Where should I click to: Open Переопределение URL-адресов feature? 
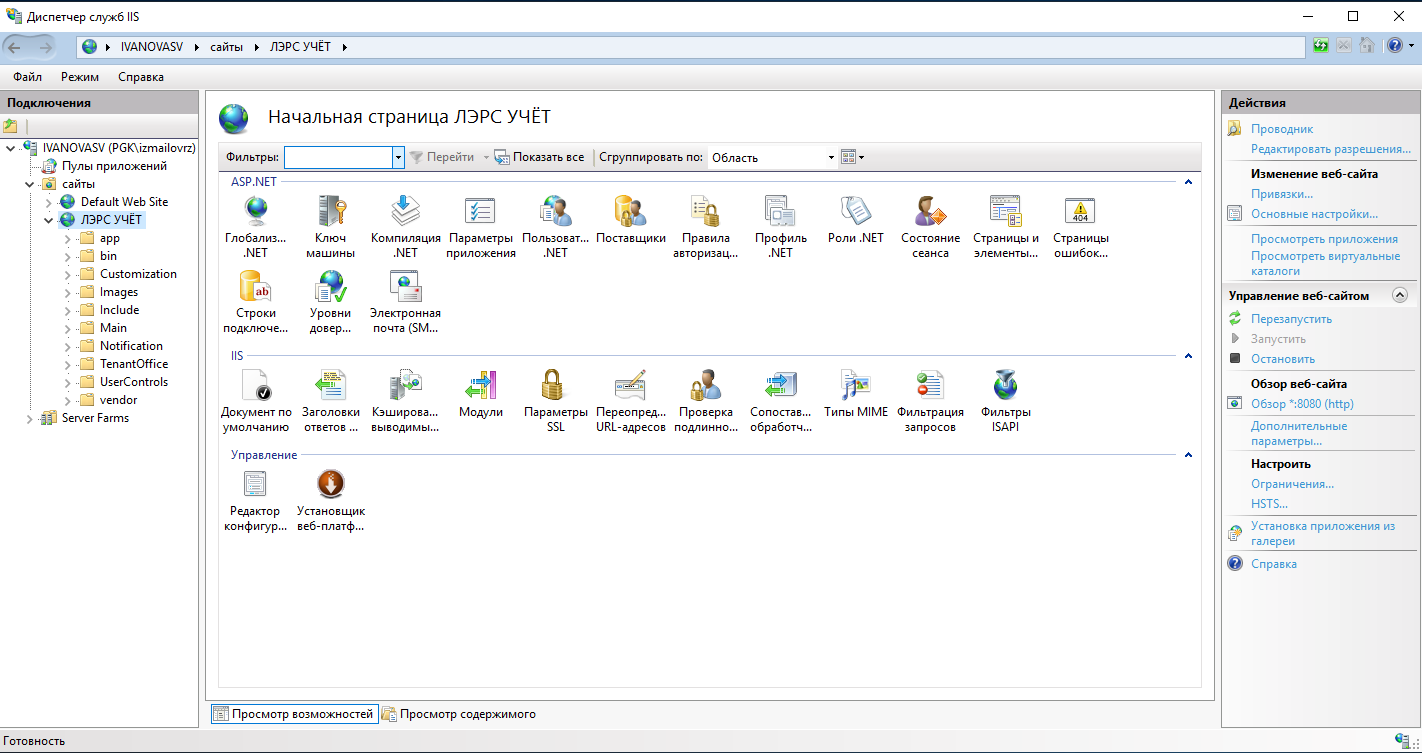pos(631,385)
